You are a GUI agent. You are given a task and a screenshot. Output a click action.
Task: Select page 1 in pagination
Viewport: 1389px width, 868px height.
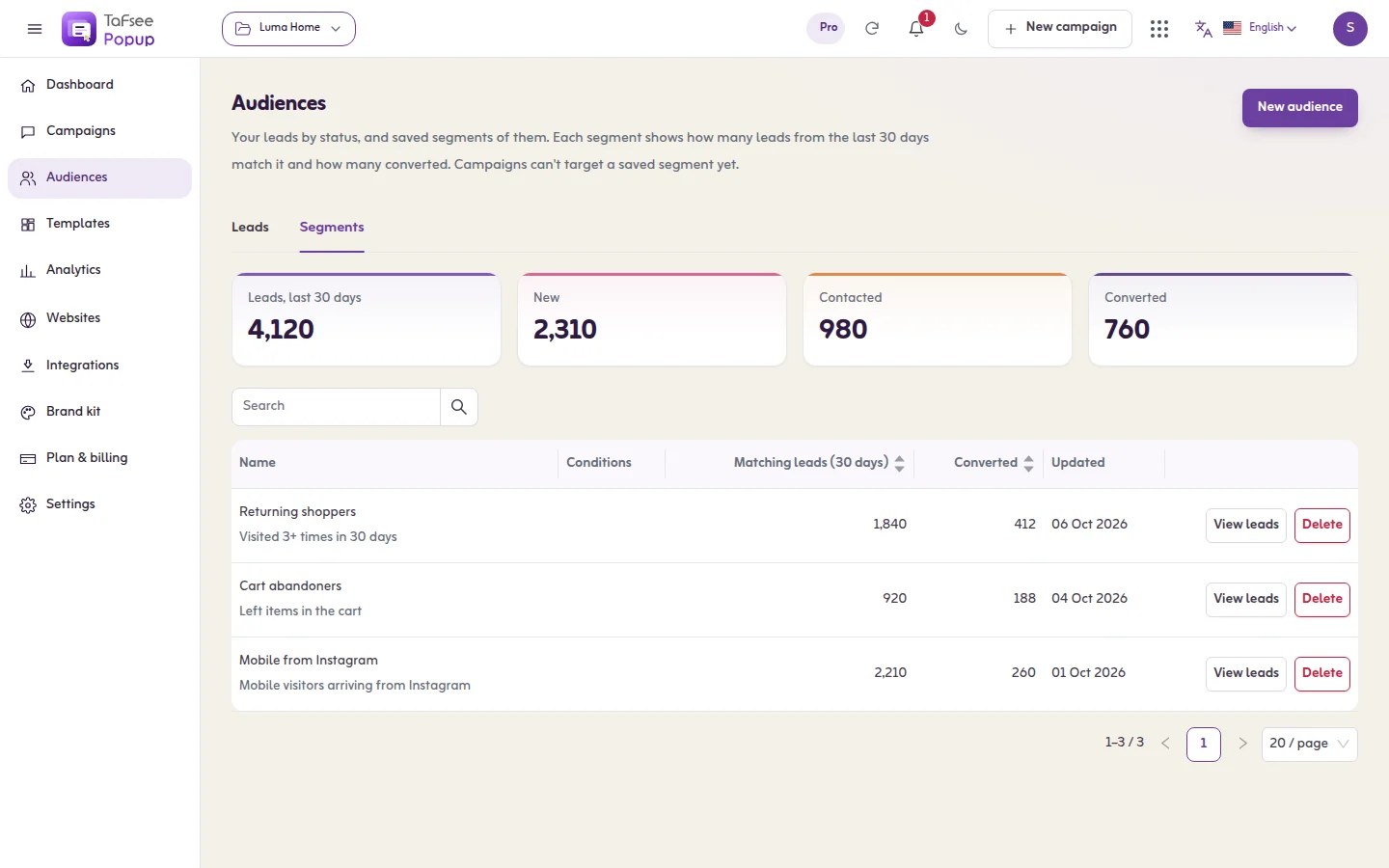pos(1203,744)
